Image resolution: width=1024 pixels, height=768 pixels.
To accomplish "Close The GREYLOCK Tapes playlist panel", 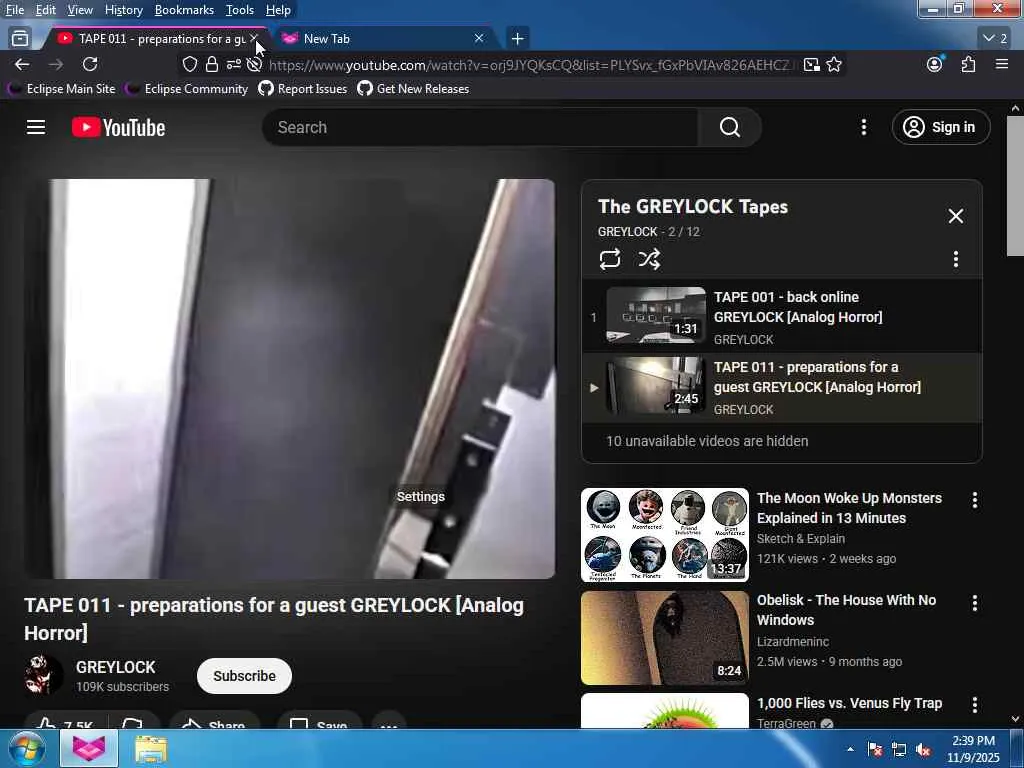I will pos(955,216).
